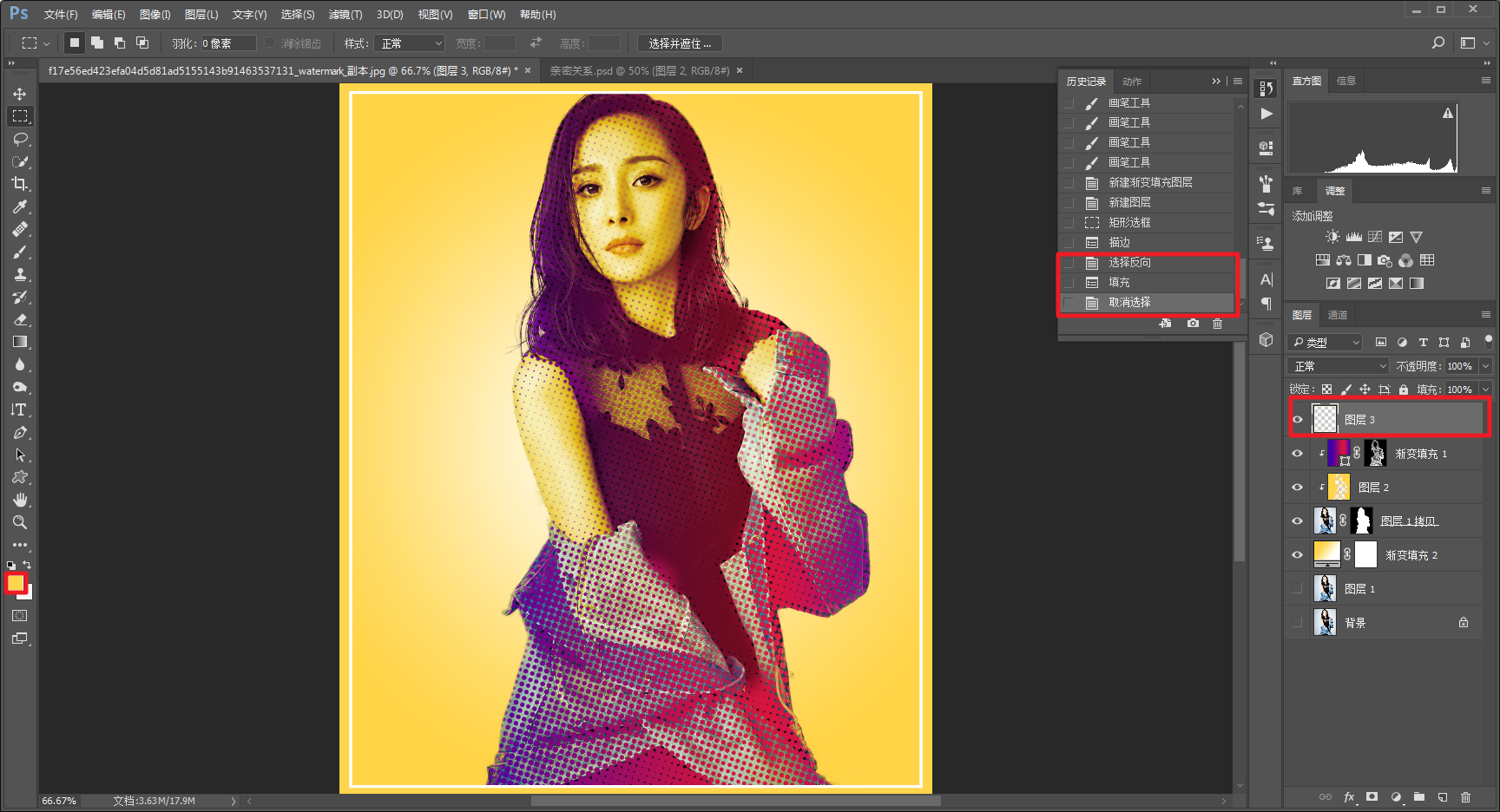Show hidden layer 图层 1
This screenshot has width=1500, height=812.
tap(1298, 589)
